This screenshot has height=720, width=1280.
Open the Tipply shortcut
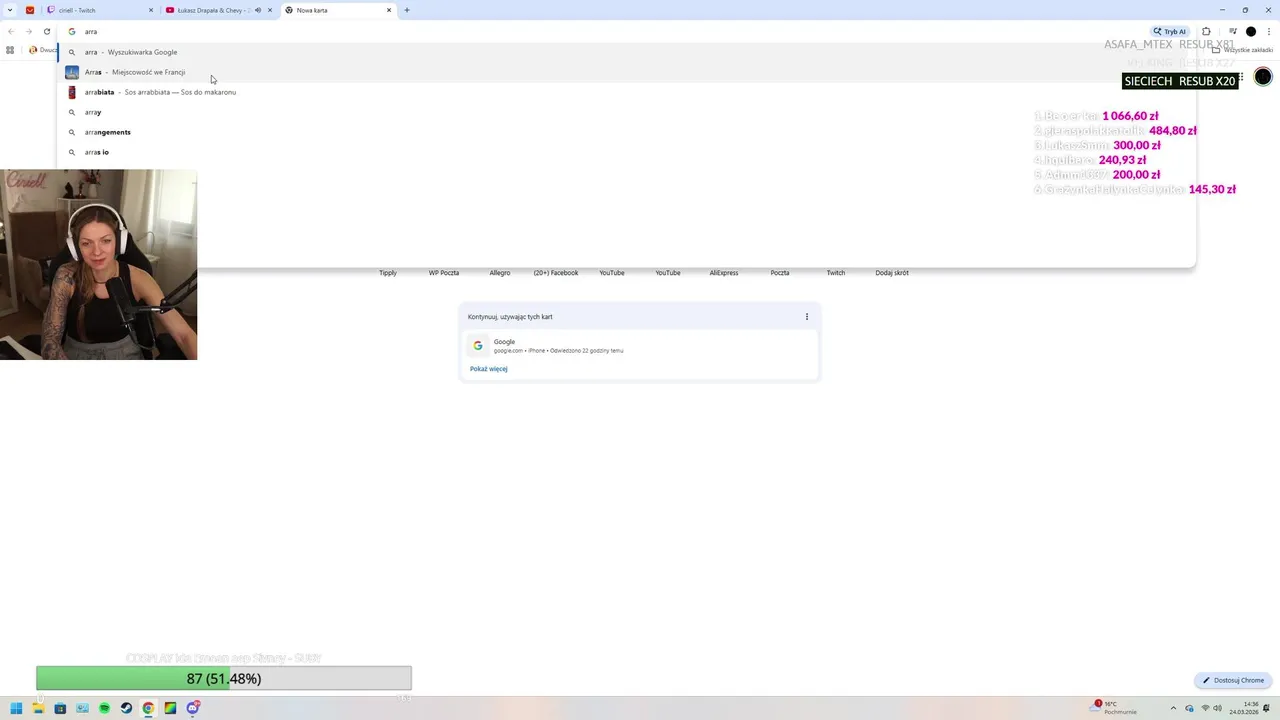point(388,273)
